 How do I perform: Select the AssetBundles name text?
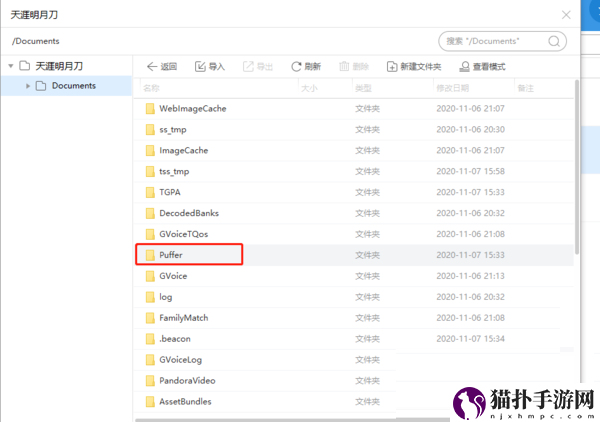(x=185, y=401)
